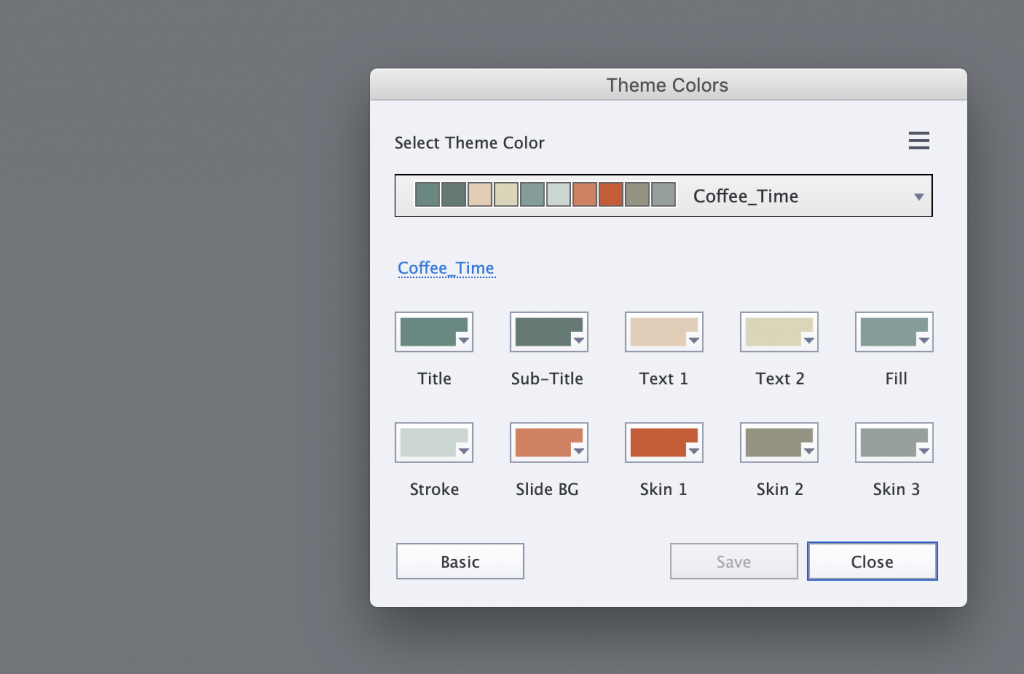Image resolution: width=1024 pixels, height=674 pixels.
Task: Open the Sub-Title color dropdown arrow
Action: [578, 340]
